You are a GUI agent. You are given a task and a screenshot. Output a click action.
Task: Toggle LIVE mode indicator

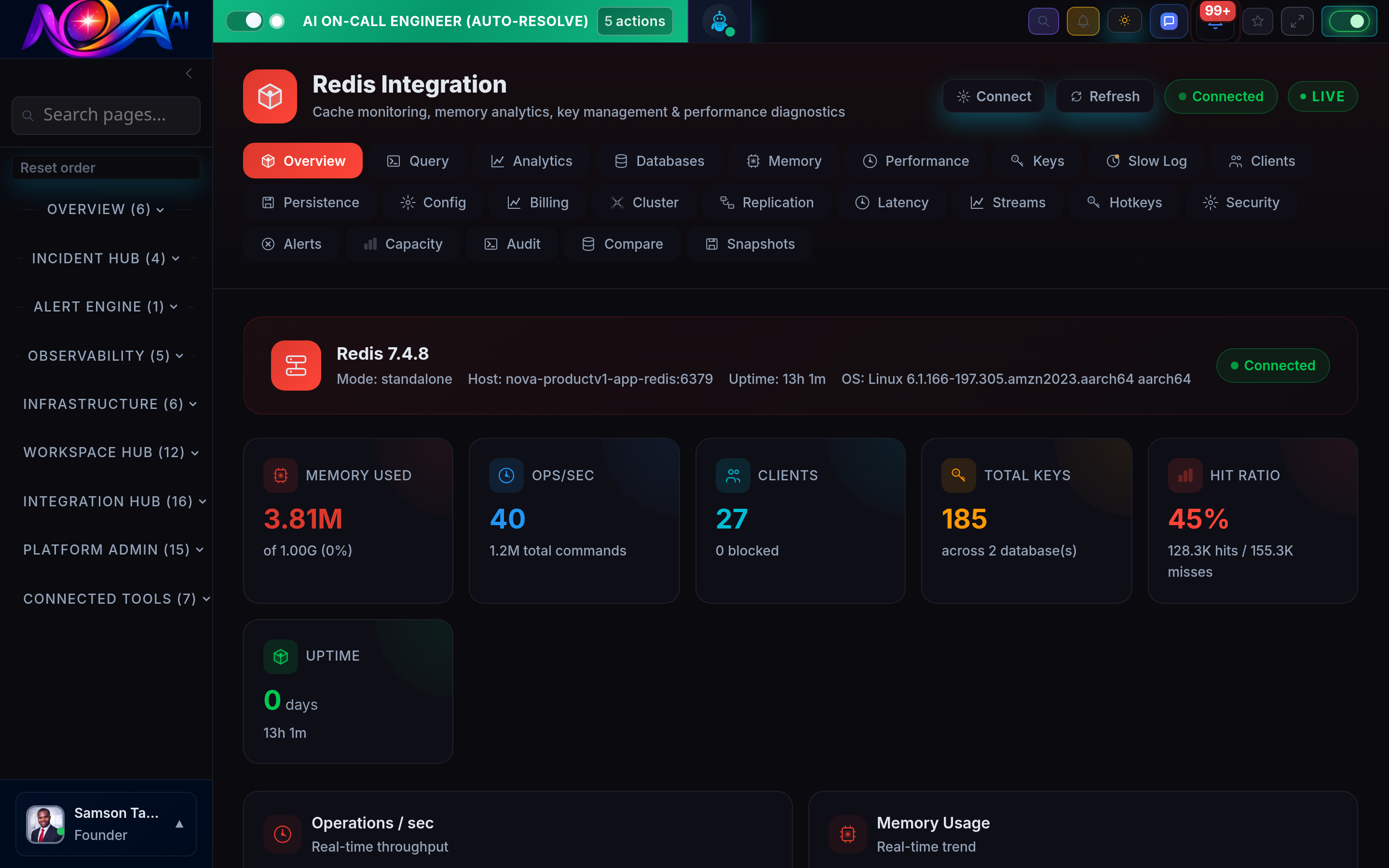pyautogui.click(x=1322, y=96)
